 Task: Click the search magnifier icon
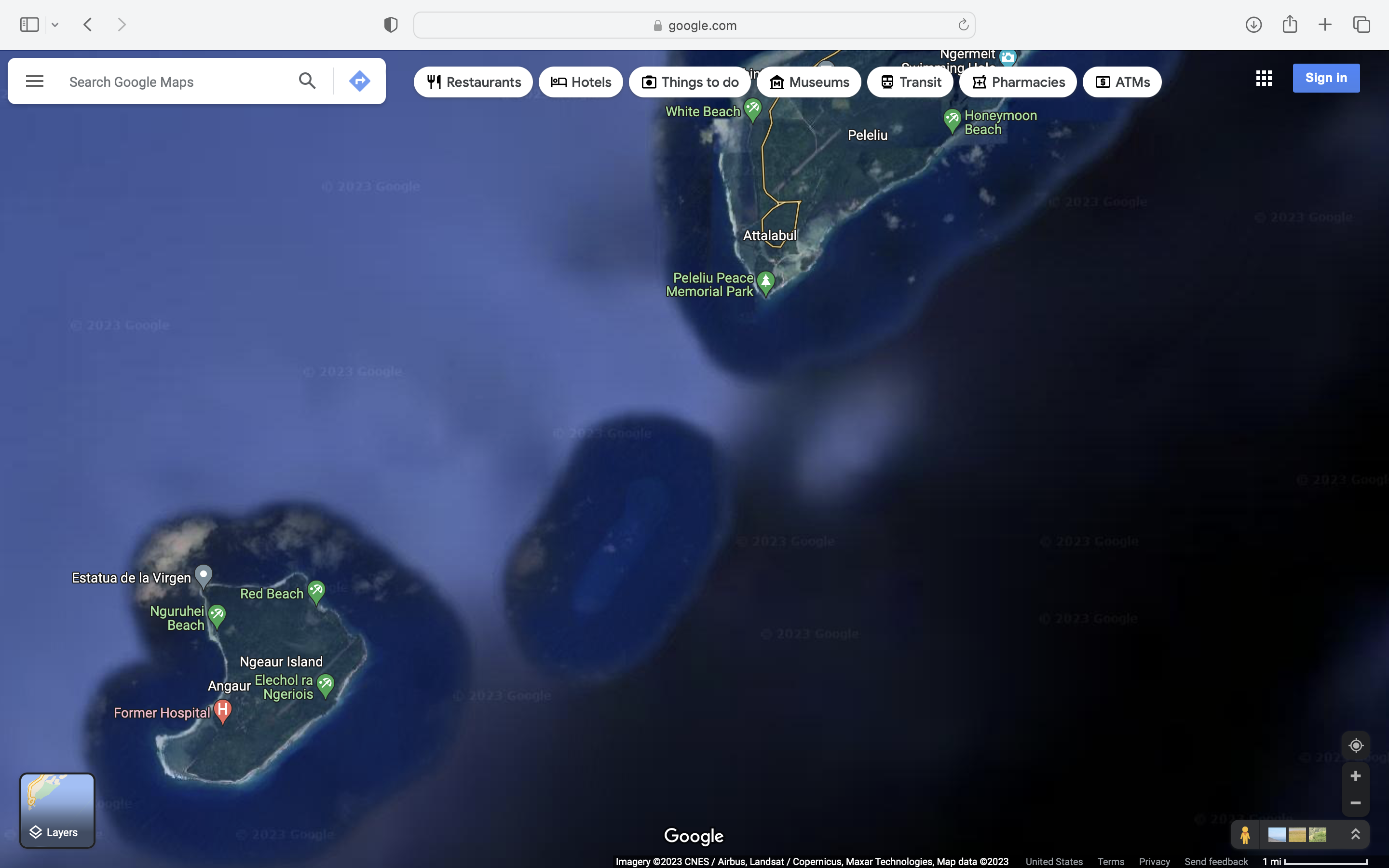coord(307,81)
